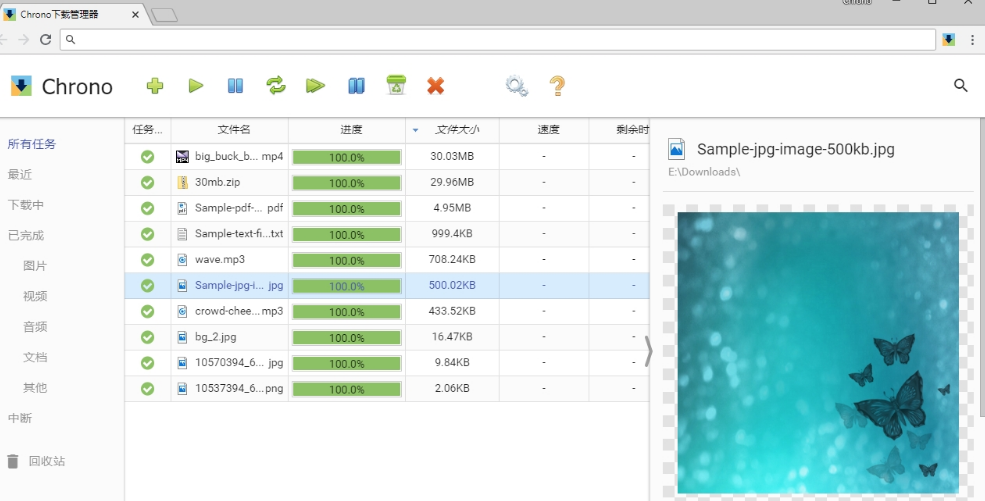This screenshot has width=985, height=501.
Task: Collapse the details panel with side chevron
Action: 648,352
